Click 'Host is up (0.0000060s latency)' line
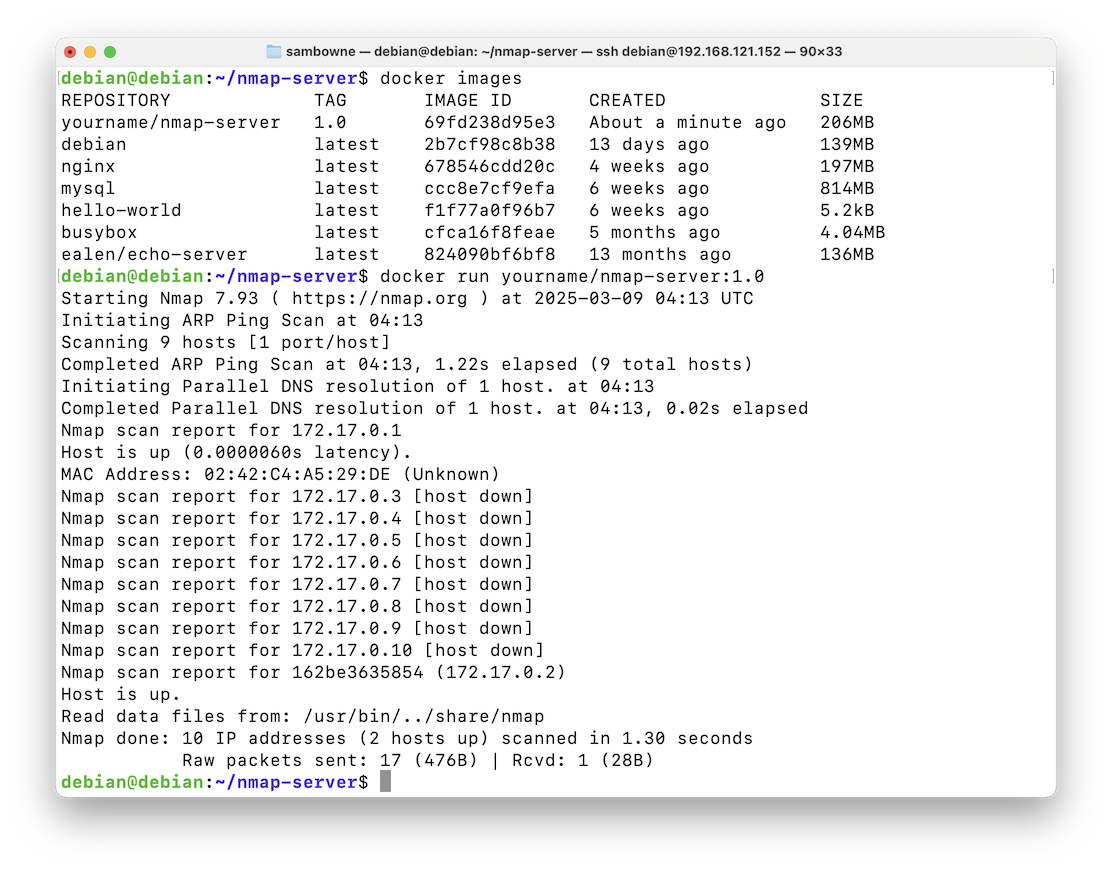The width and height of the screenshot is (1112, 871). 236,452
